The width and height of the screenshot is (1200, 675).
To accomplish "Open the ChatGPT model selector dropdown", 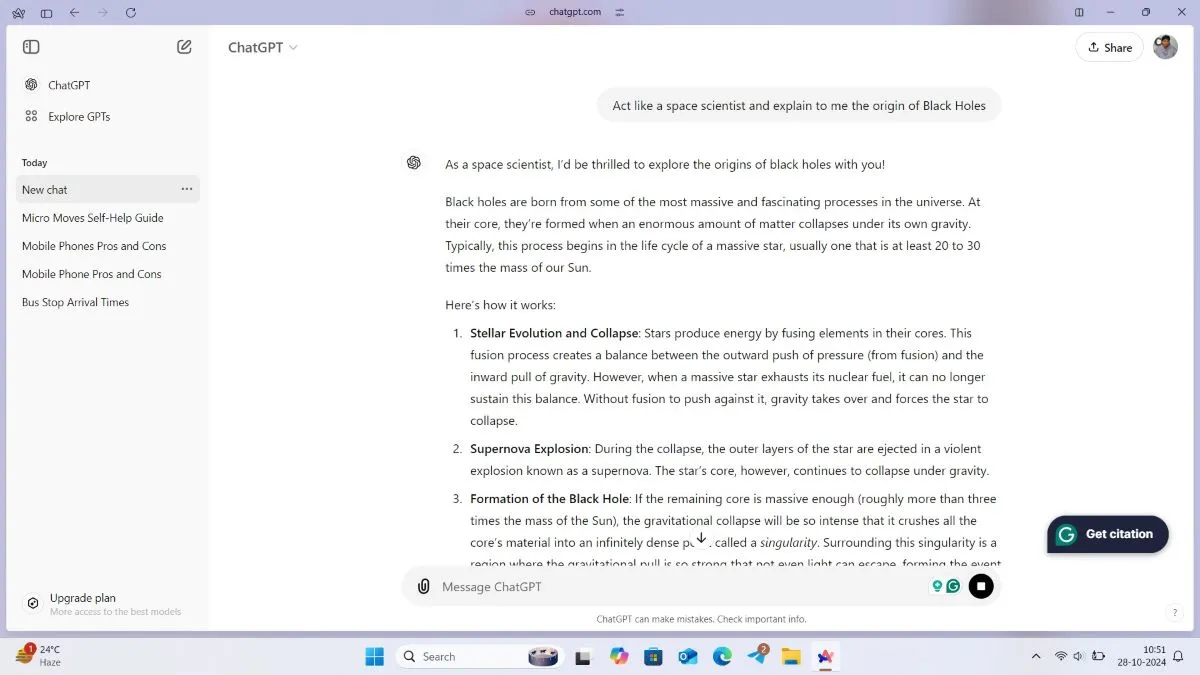I will (x=263, y=47).
